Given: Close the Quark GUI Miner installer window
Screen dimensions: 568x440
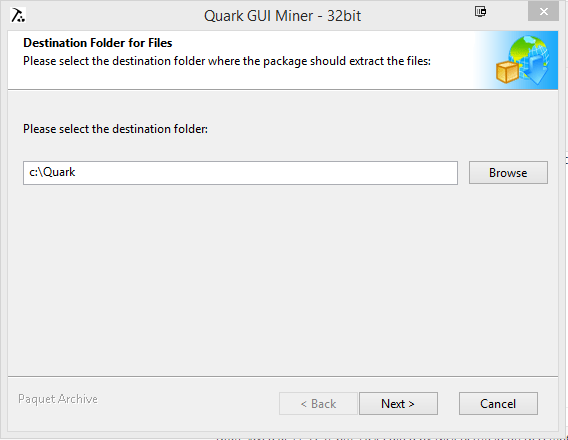Looking at the screenshot, I should click(543, 12).
